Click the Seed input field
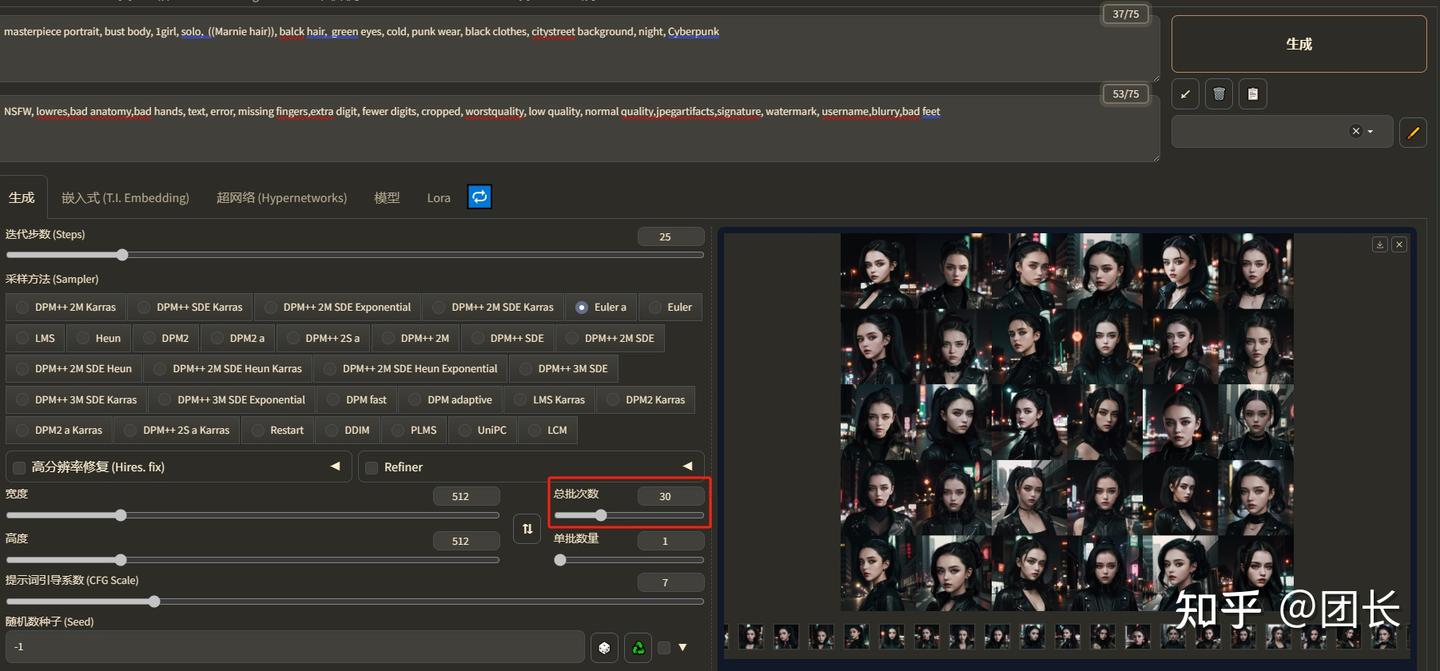 click(x=293, y=647)
